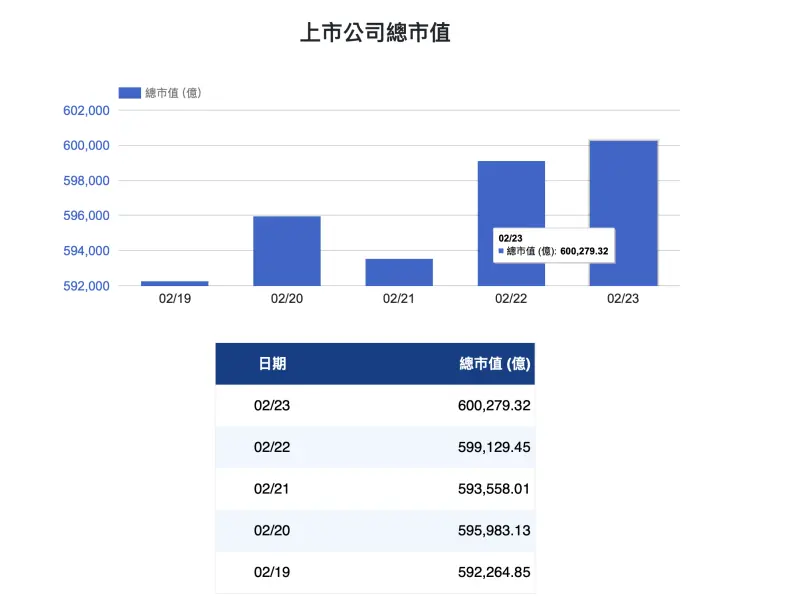
Task: Click the 02/19 x-axis label
Action: 174,298
